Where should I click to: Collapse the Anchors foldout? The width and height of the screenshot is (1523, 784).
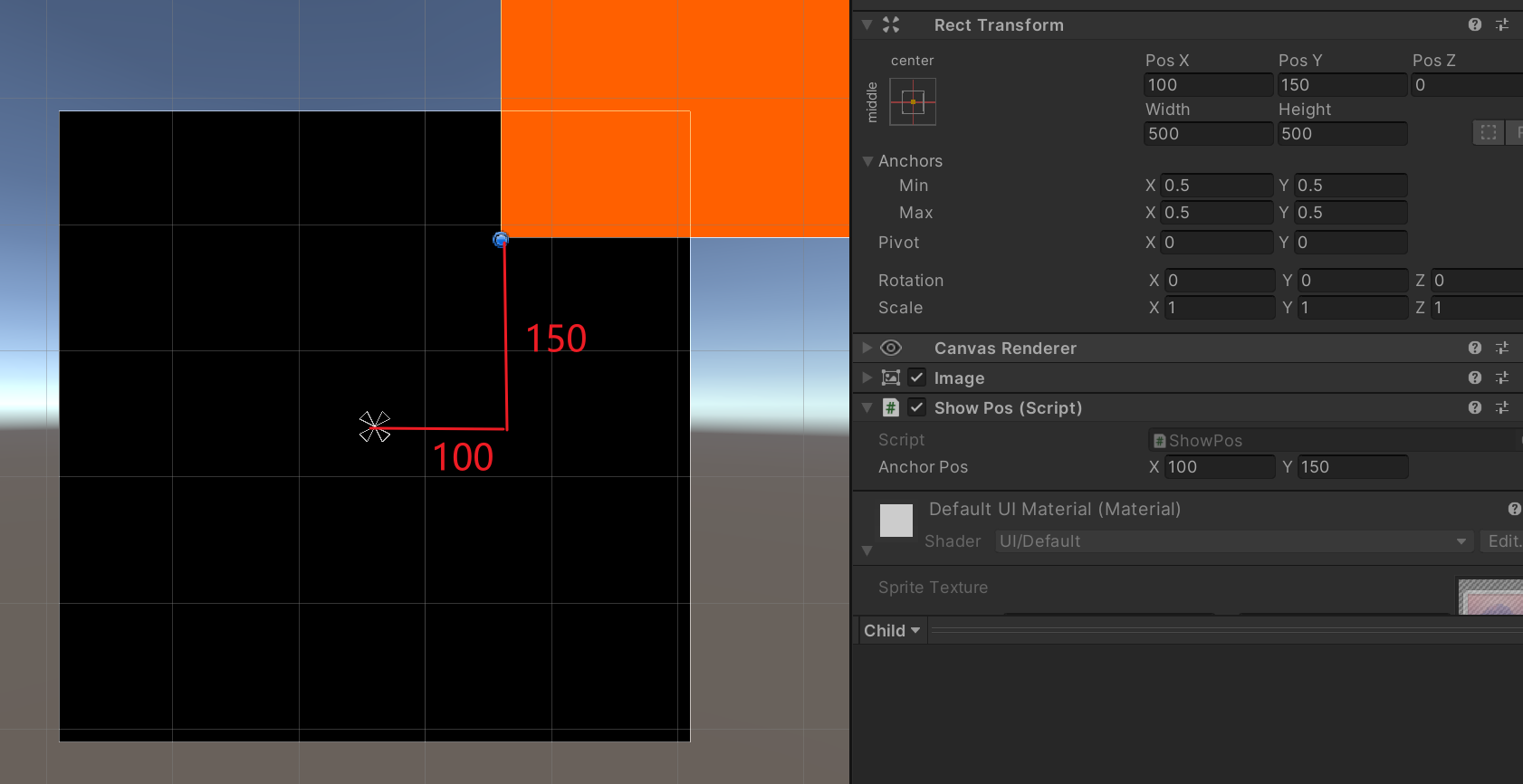coord(868,161)
